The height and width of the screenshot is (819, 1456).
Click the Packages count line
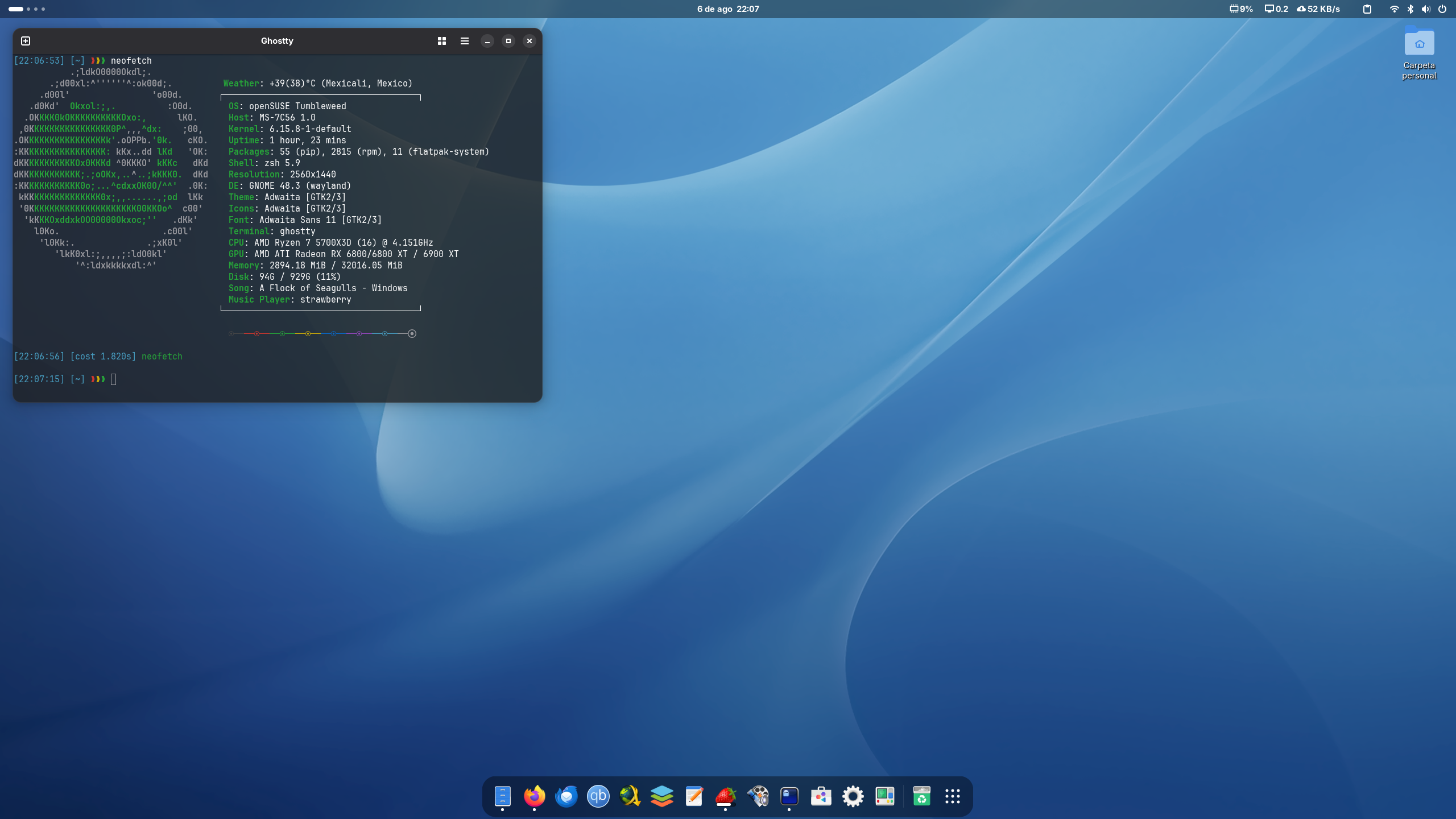coord(359,152)
